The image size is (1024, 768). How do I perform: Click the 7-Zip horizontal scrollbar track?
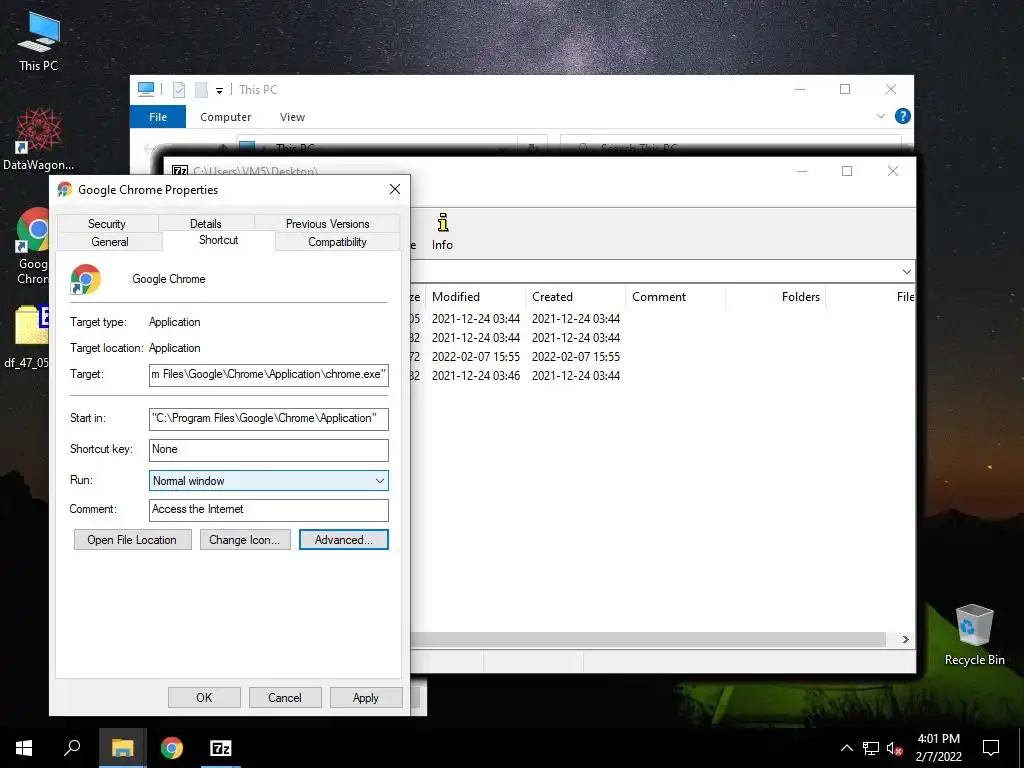648,639
